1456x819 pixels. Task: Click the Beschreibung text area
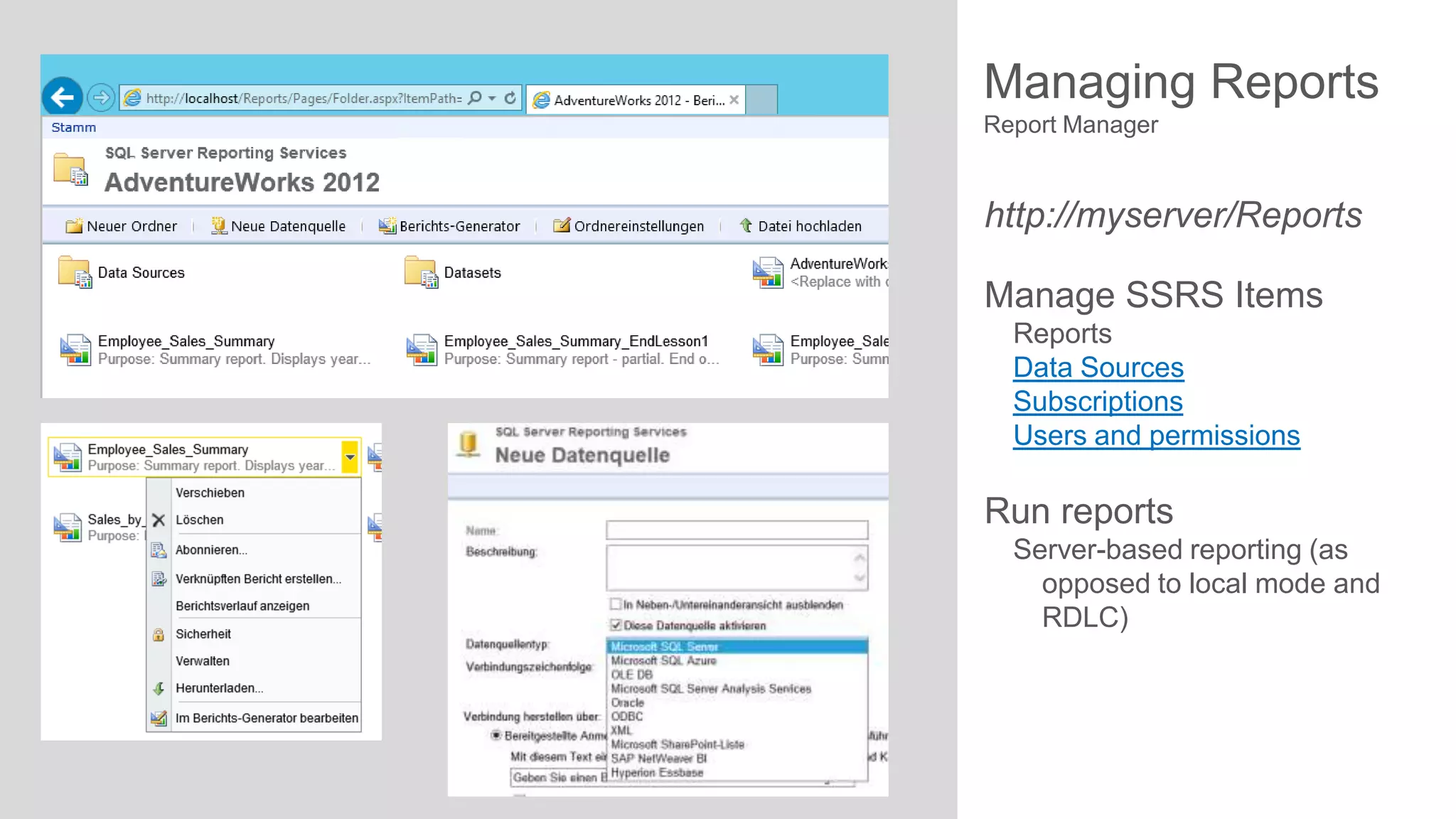(737, 567)
